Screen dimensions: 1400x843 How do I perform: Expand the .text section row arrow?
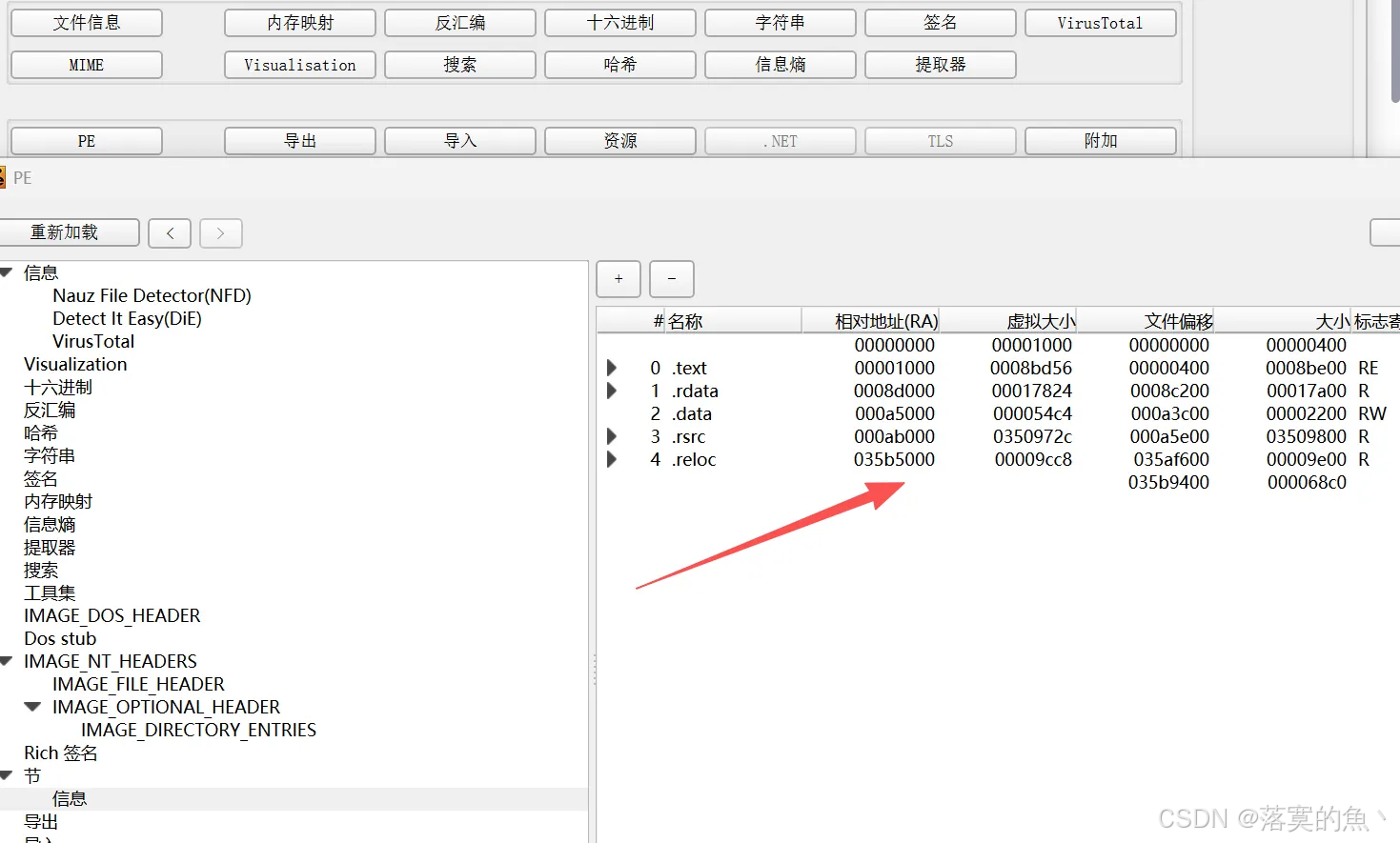pyautogui.click(x=612, y=368)
